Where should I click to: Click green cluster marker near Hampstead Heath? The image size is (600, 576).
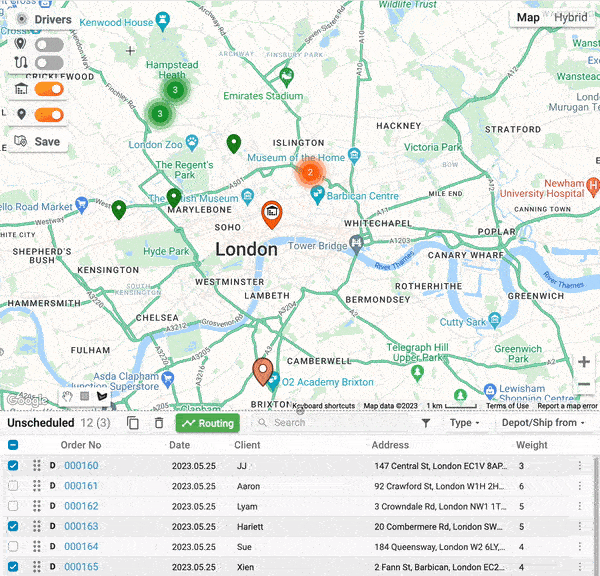click(x=175, y=90)
